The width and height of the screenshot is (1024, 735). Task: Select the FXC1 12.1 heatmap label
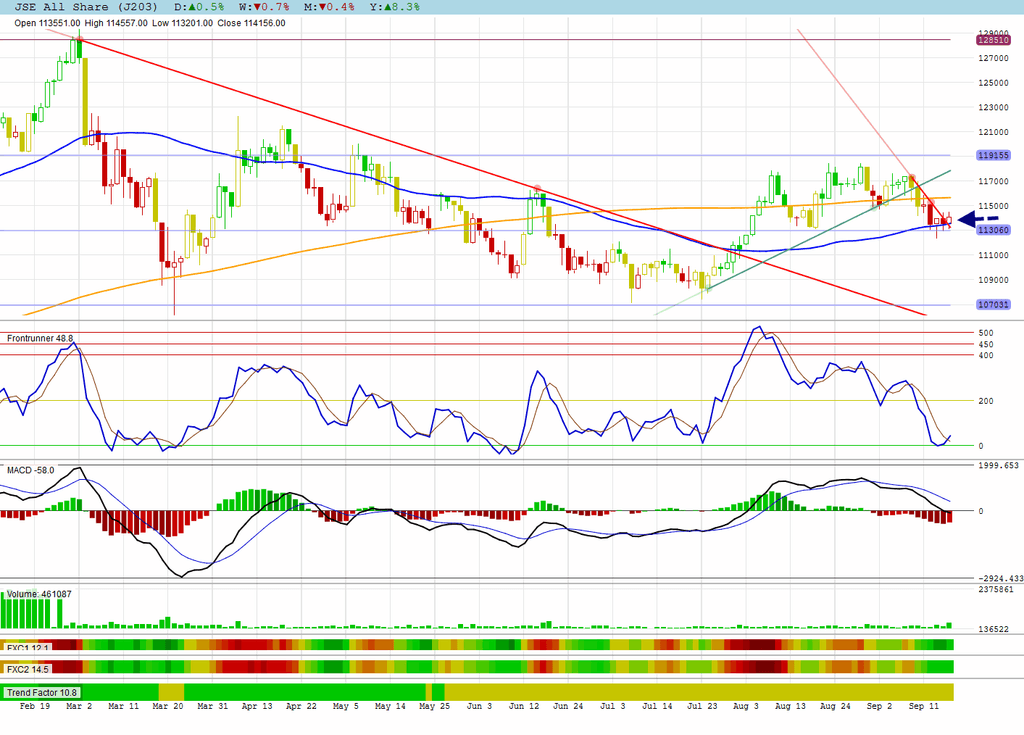[x=28, y=648]
